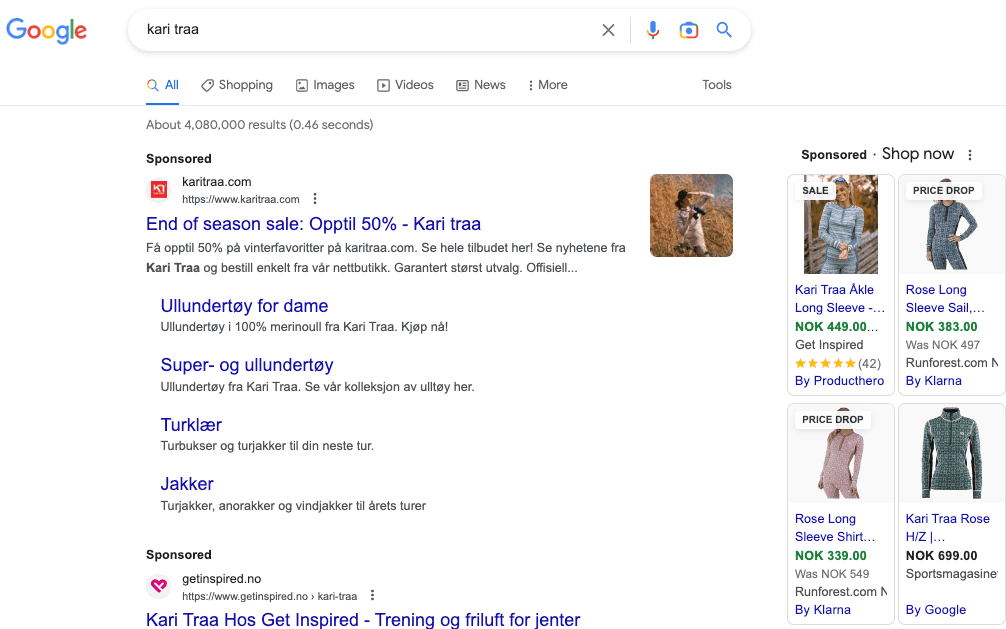
Task: Click the NOK 699.00 price
Action: click(x=941, y=556)
